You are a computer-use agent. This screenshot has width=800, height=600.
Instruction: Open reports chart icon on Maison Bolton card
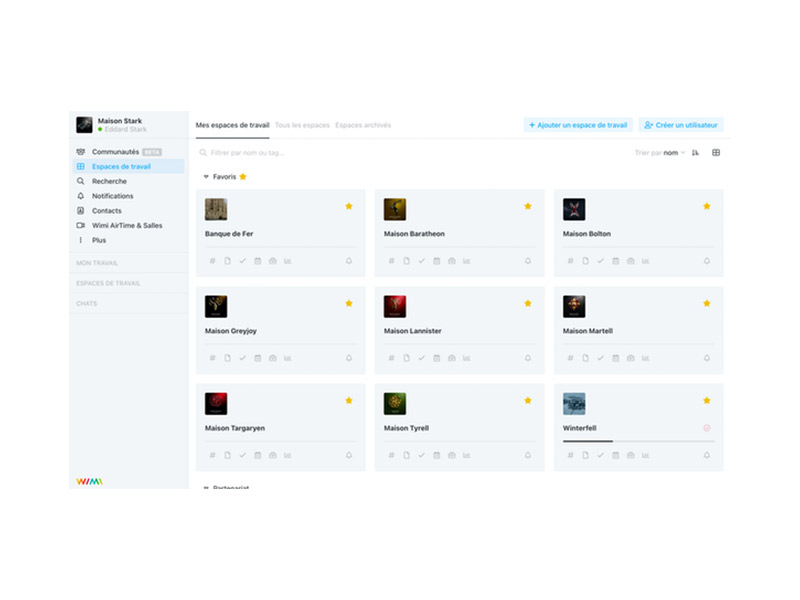tap(645, 261)
